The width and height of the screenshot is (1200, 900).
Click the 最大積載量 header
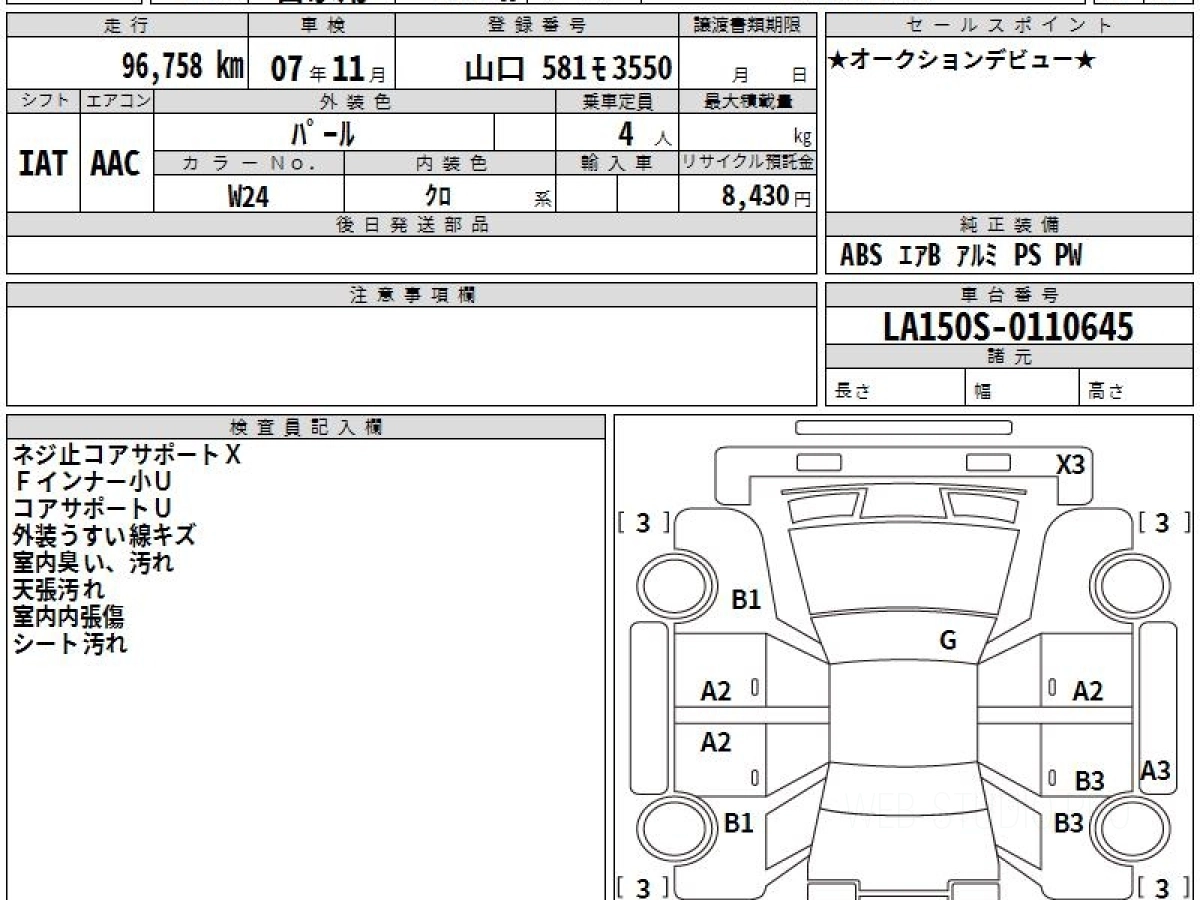point(747,101)
